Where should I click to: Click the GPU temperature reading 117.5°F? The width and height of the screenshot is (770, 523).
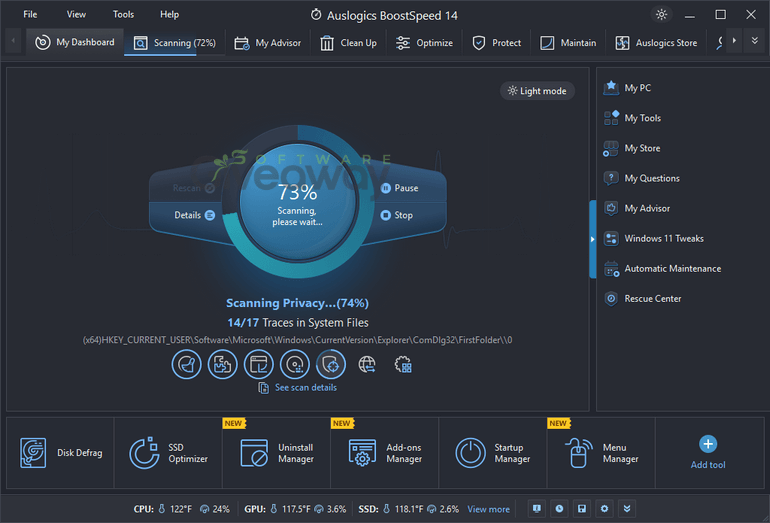click(296, 509)
